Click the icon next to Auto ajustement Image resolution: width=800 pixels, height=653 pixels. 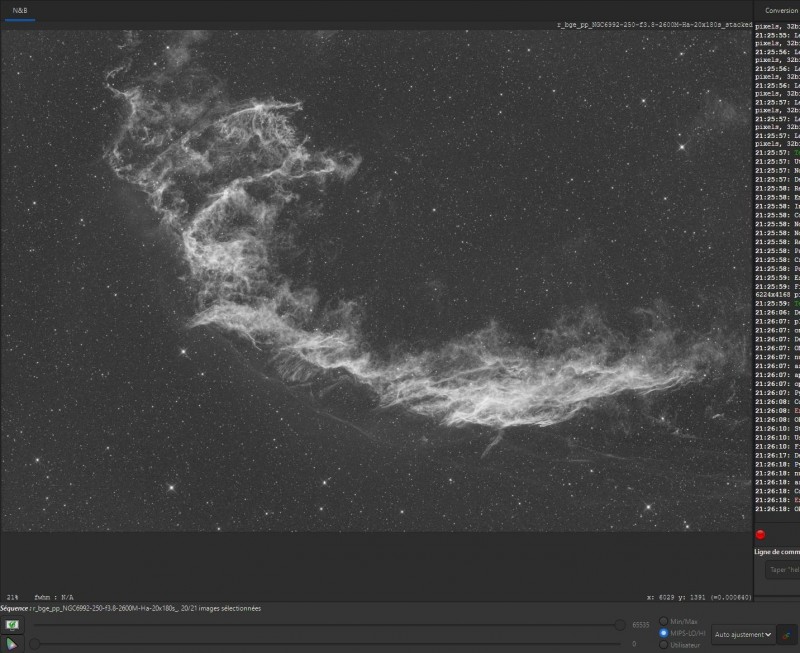787,635
